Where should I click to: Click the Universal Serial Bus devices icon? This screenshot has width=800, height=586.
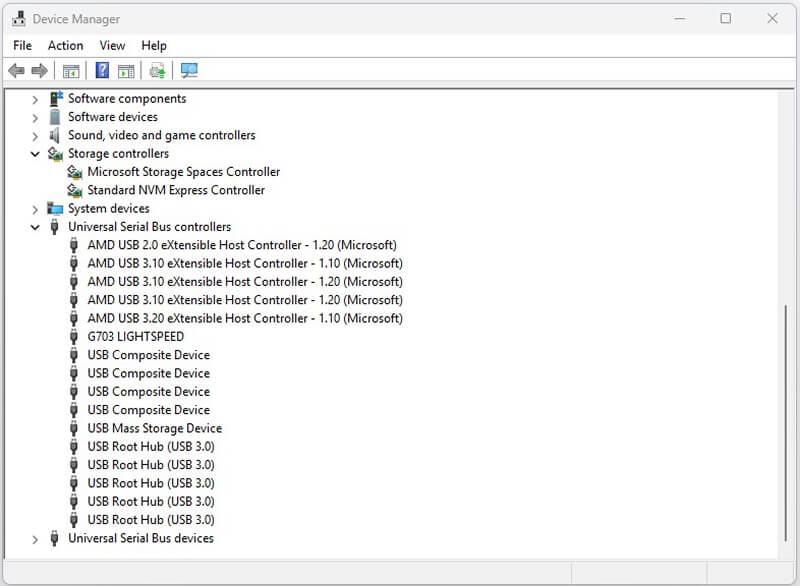click(55, 539)
